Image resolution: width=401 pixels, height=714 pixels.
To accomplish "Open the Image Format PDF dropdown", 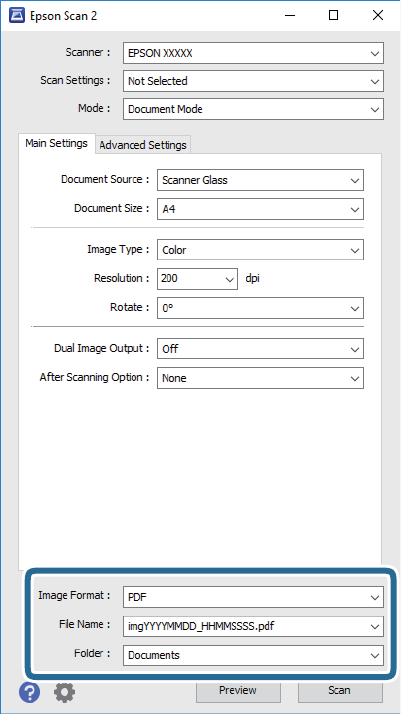I will [x=254, y=597].
